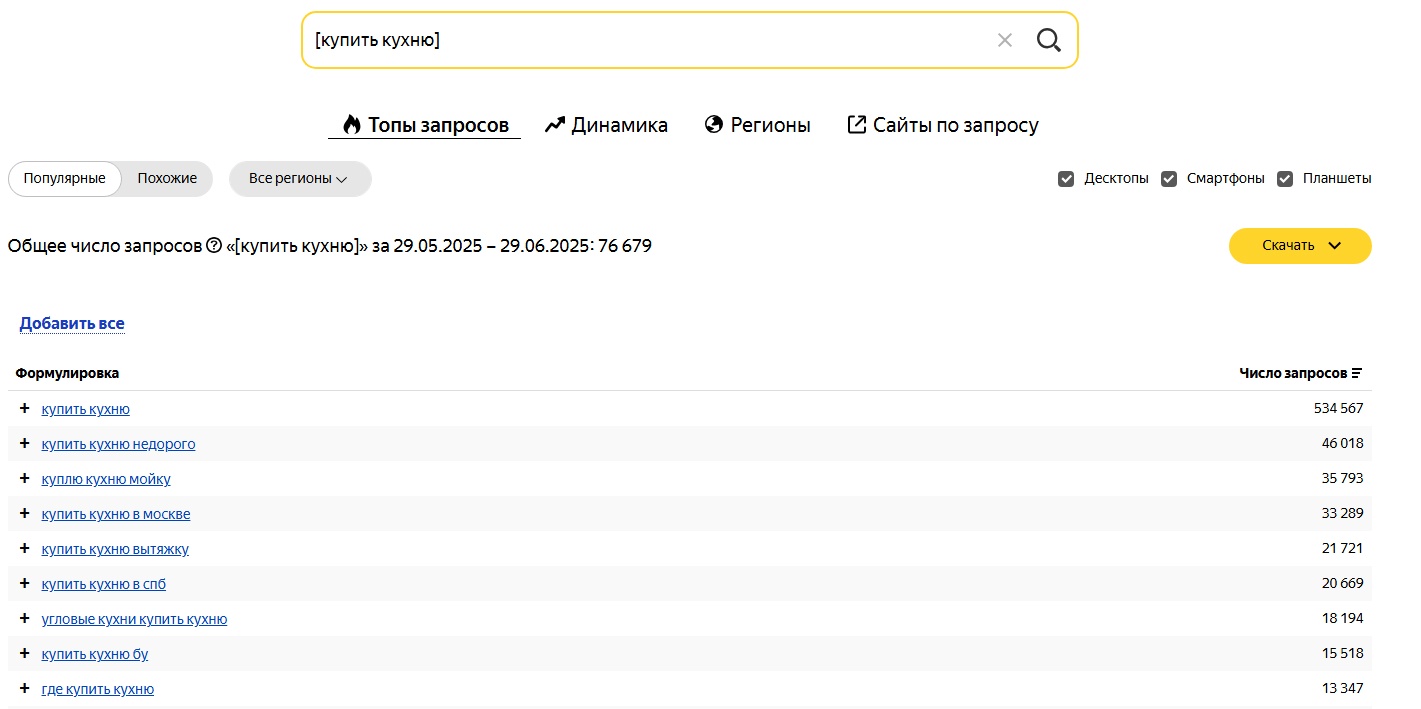Add 'купить кухню недорого' with plus icon
The image size is (1421, 709).
point(25,443)
